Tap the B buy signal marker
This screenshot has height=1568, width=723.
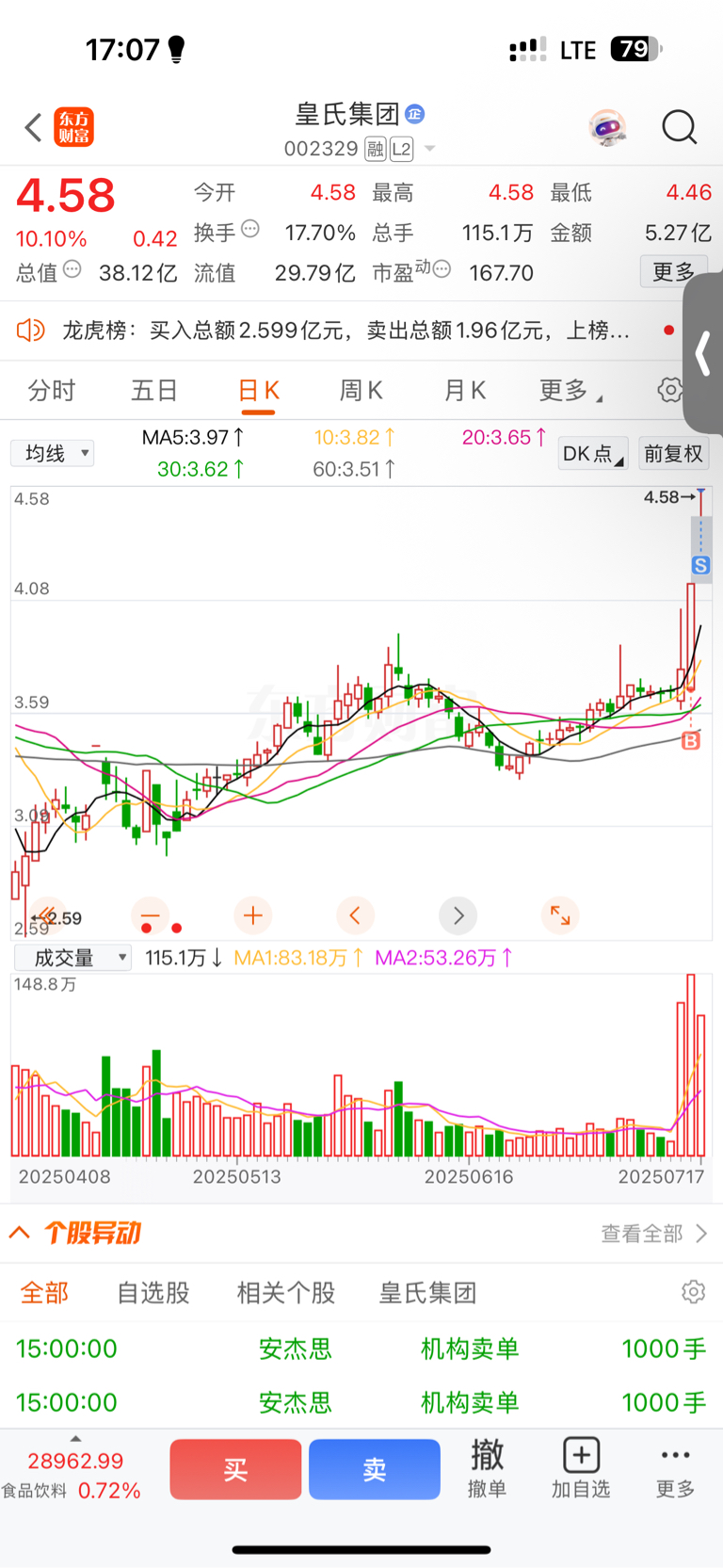click(x=691, y=741)
